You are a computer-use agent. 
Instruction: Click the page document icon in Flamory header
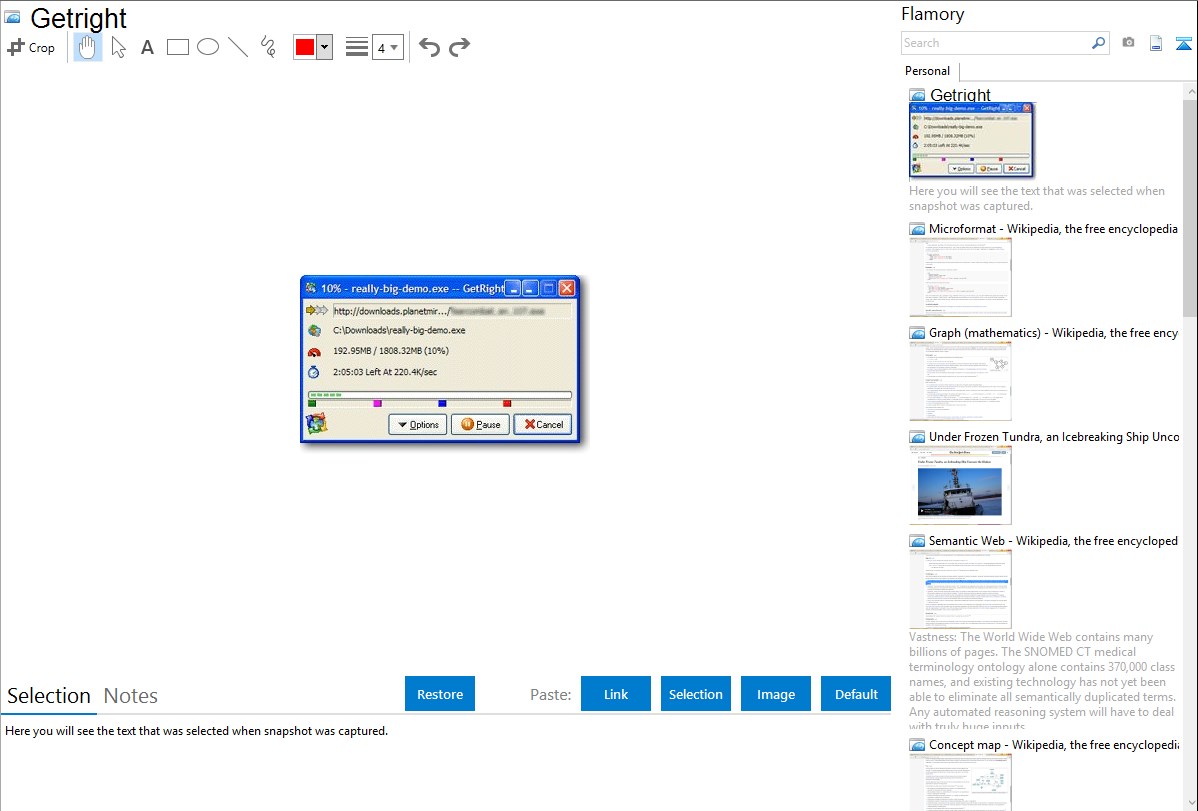click(1156, 43)
